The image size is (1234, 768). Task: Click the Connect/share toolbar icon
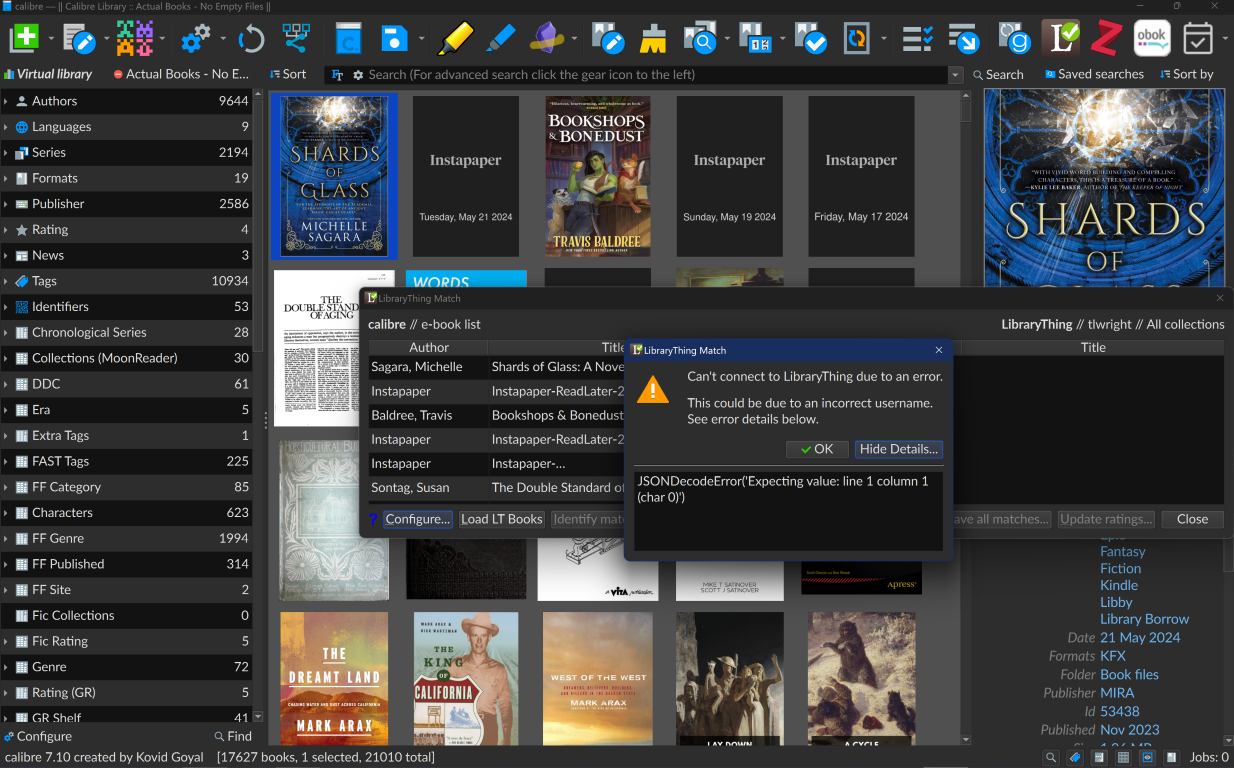pos(296,39)
